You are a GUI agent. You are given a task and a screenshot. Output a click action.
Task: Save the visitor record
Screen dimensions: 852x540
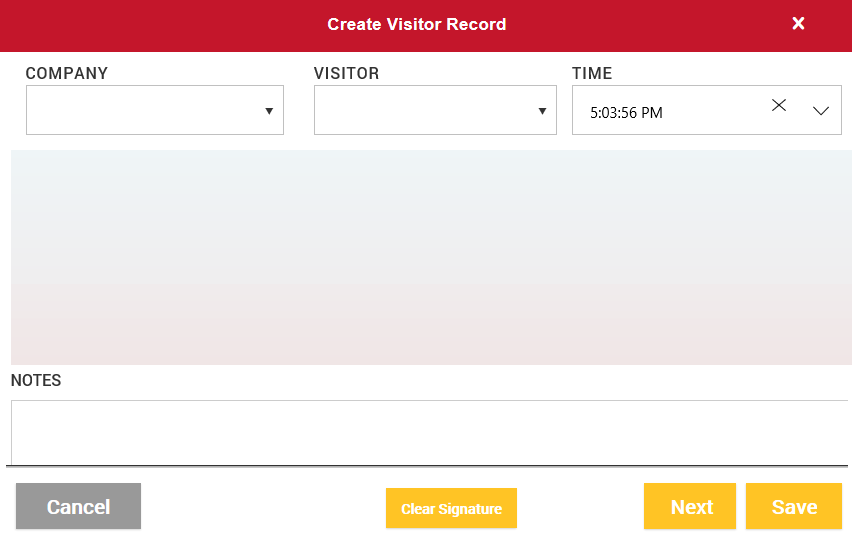point(794,507)
